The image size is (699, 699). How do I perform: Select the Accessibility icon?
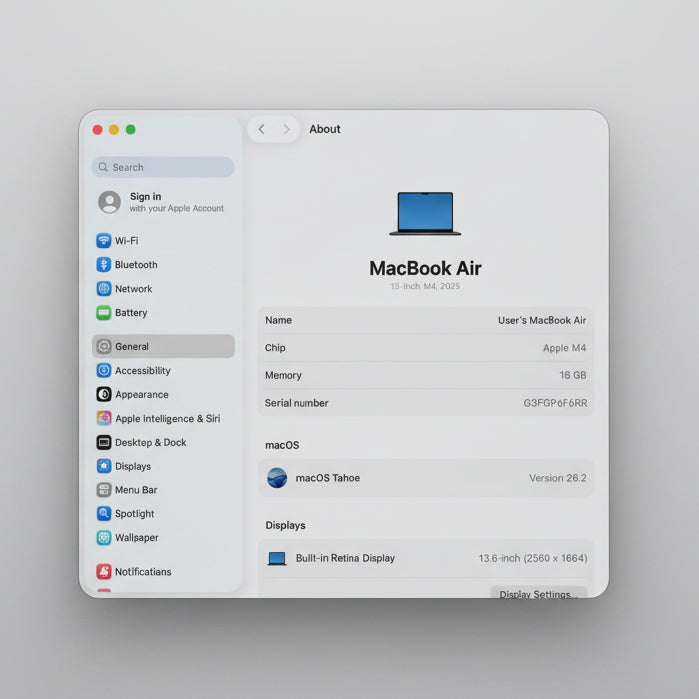(x=103, y=370)
